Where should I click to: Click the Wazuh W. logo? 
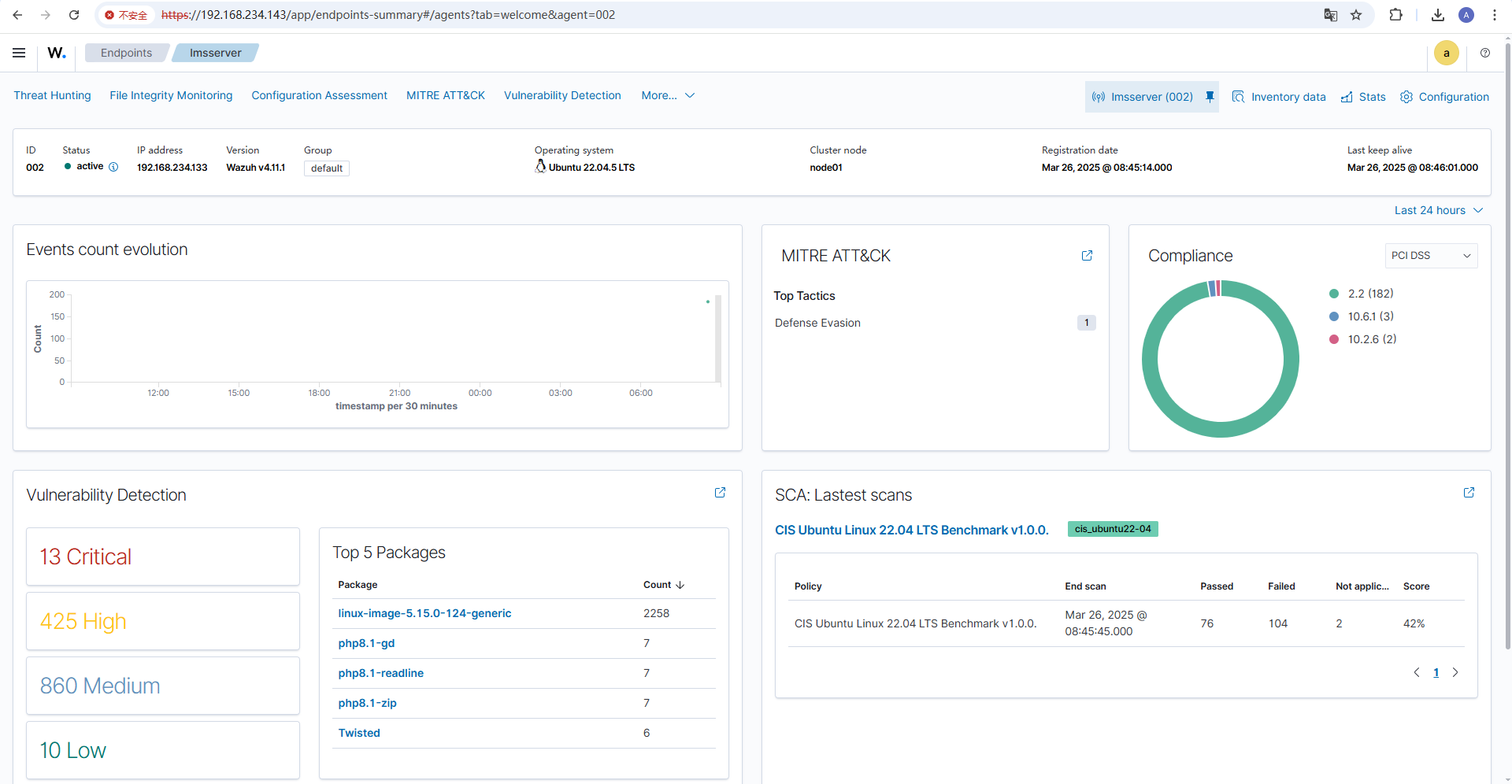click(x=57, y=53)
